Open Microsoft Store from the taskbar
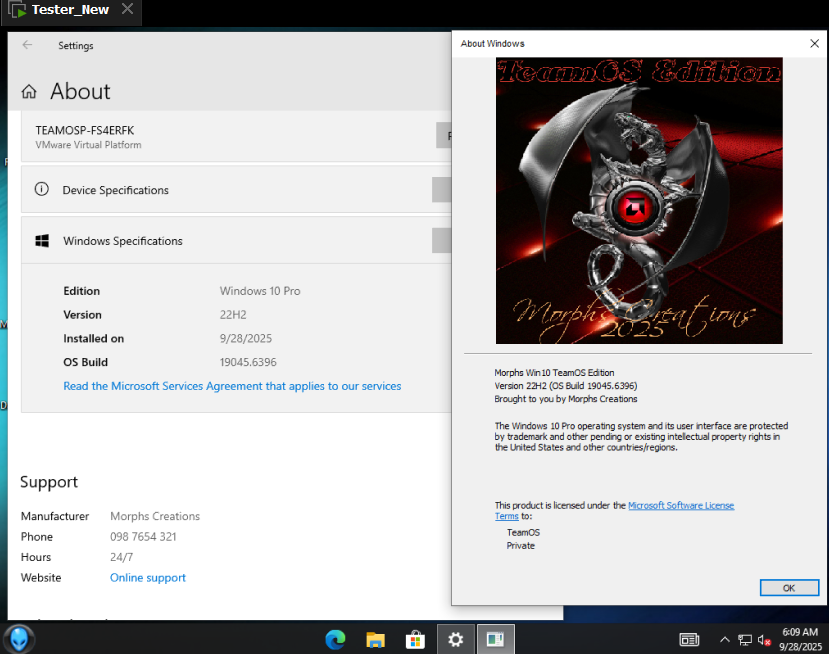This screenshot has height=654, width=829. (x=415, y=639)
